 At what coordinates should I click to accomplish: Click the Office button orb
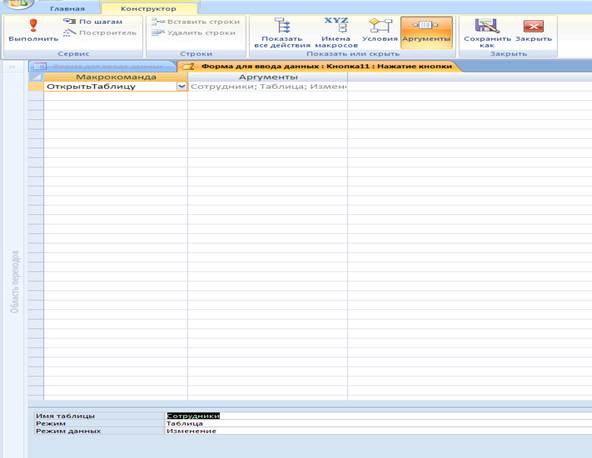tap(17, 4)
